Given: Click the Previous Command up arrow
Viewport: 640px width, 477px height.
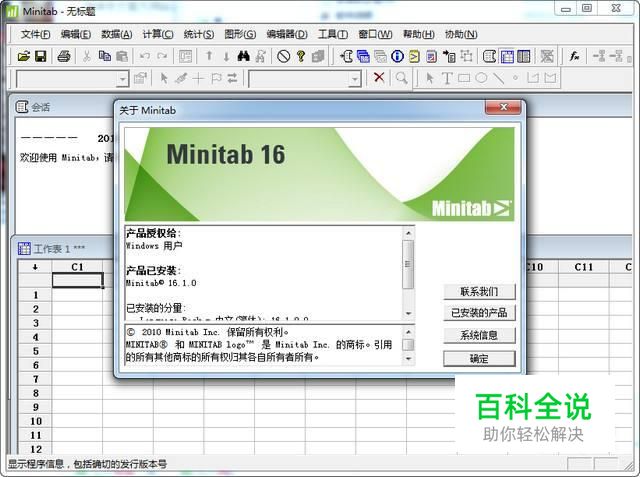Looking at the screenshot, I should (x=209, y=56).
